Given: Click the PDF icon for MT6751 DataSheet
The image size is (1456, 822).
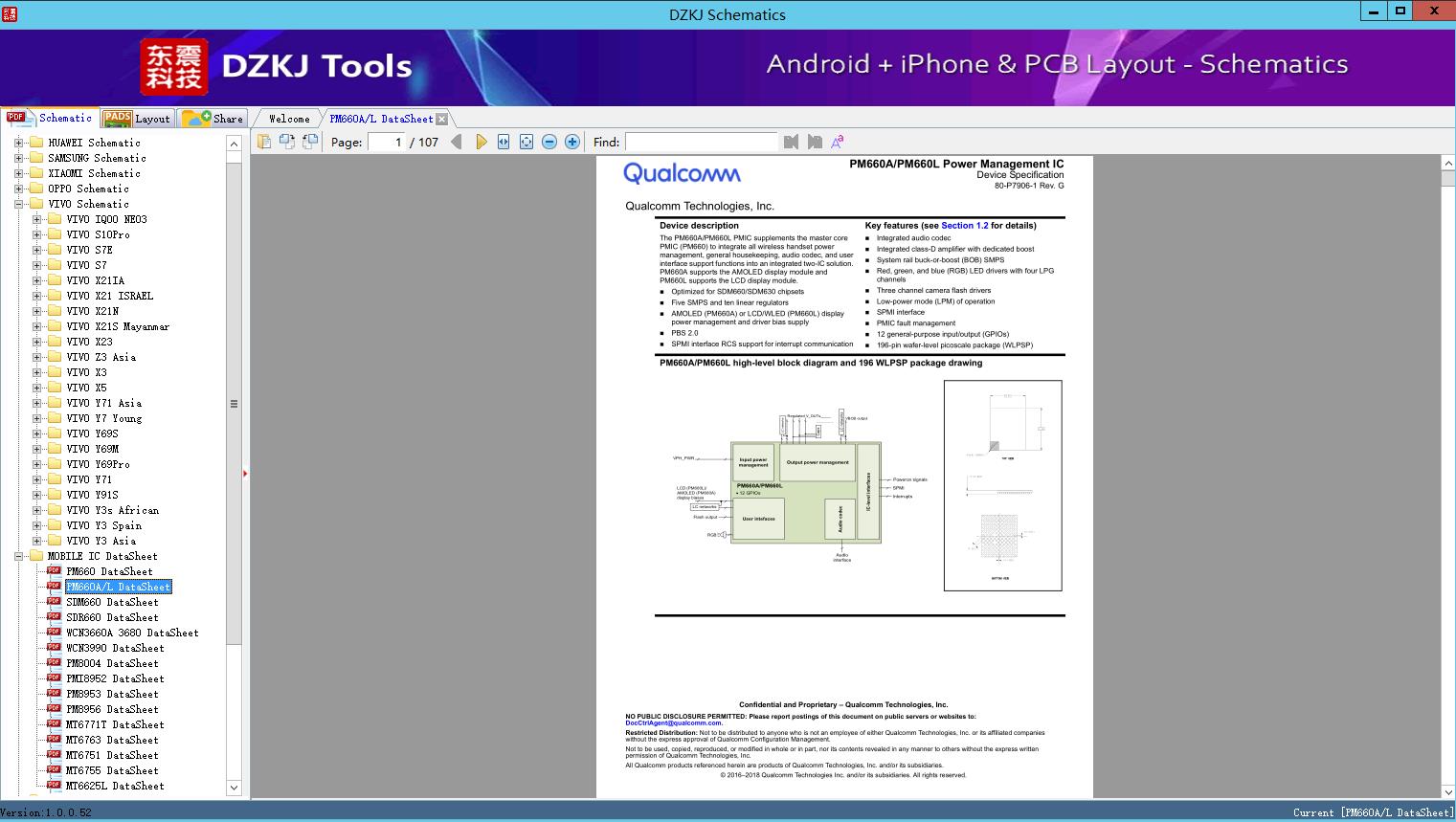Looking at the screenshot, I should (54, 755).
